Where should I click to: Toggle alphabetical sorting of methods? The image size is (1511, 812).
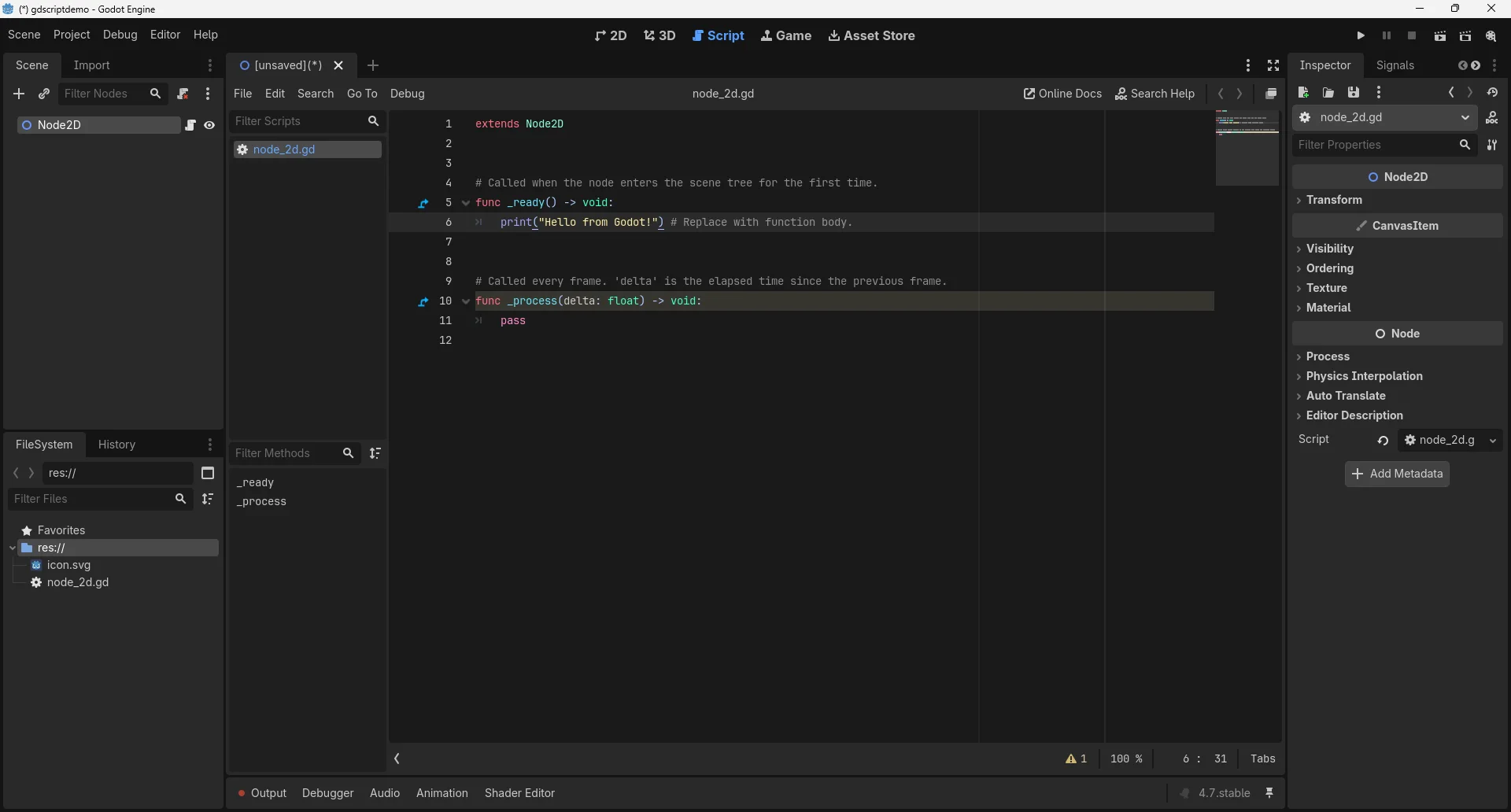click(x=375, y=453)
